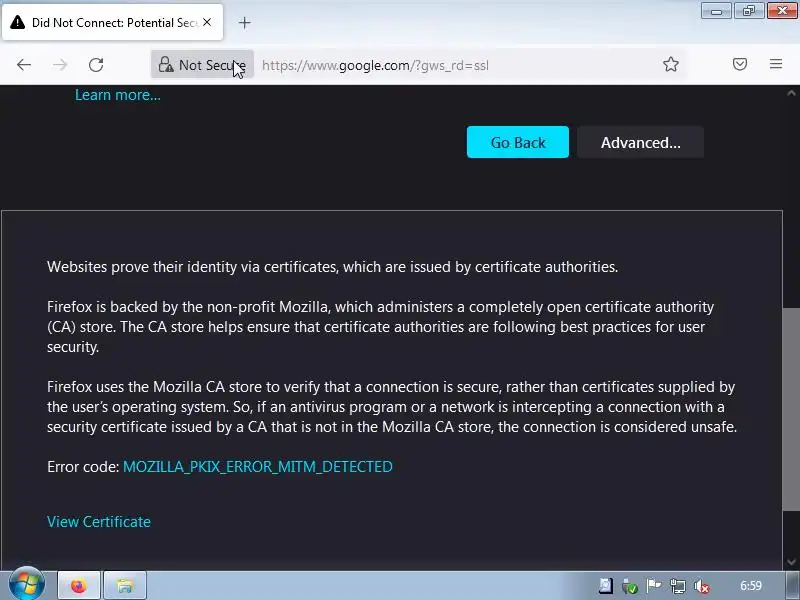The width and height of the screenshot is (800, 600).
Task: Close the Did Not Connect tab
Action: click(x=207, y=22)
